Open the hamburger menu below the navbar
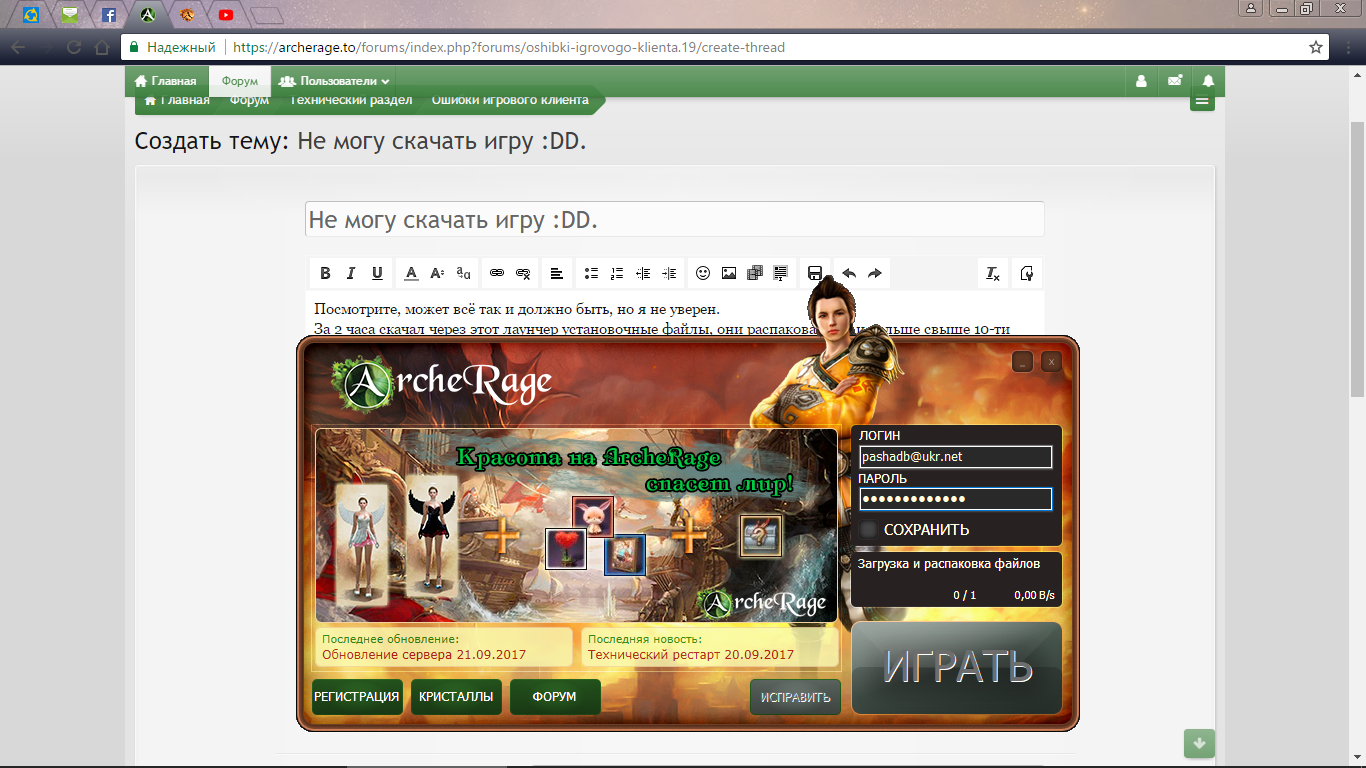 [1202, 100]
